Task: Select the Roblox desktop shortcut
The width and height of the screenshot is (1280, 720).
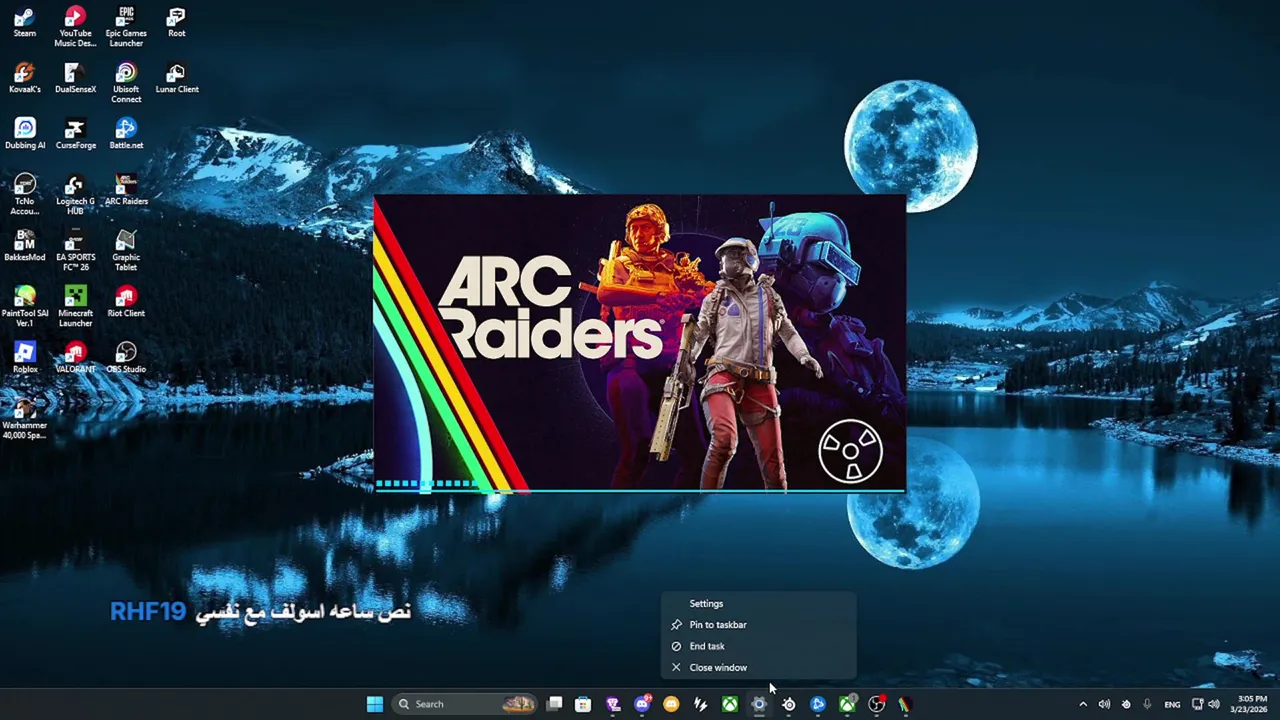Action: tap(25, 359)
